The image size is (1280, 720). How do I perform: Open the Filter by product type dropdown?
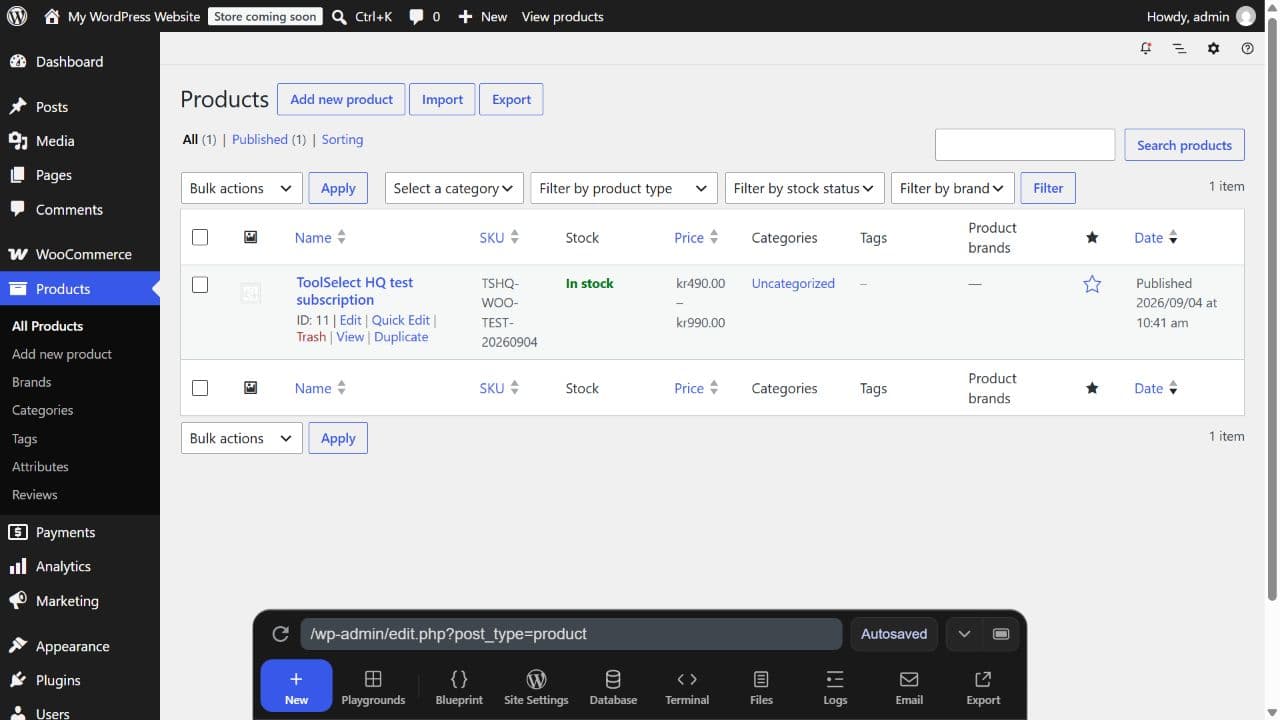624,188
